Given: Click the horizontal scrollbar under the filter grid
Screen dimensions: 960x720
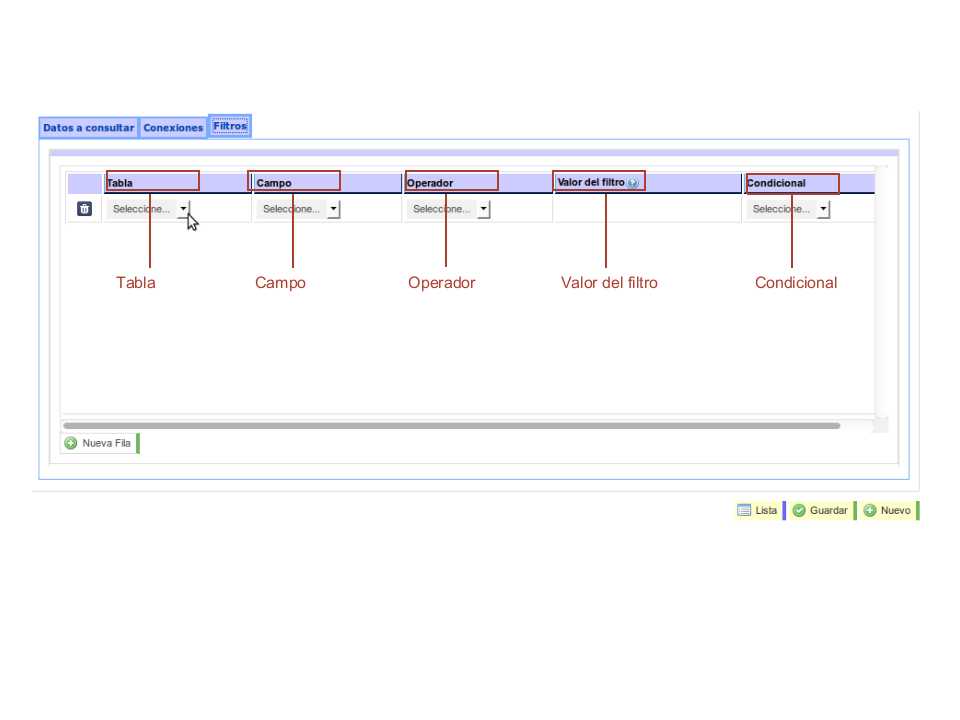Looking at the screenshot, I should [x=451, y=425].
